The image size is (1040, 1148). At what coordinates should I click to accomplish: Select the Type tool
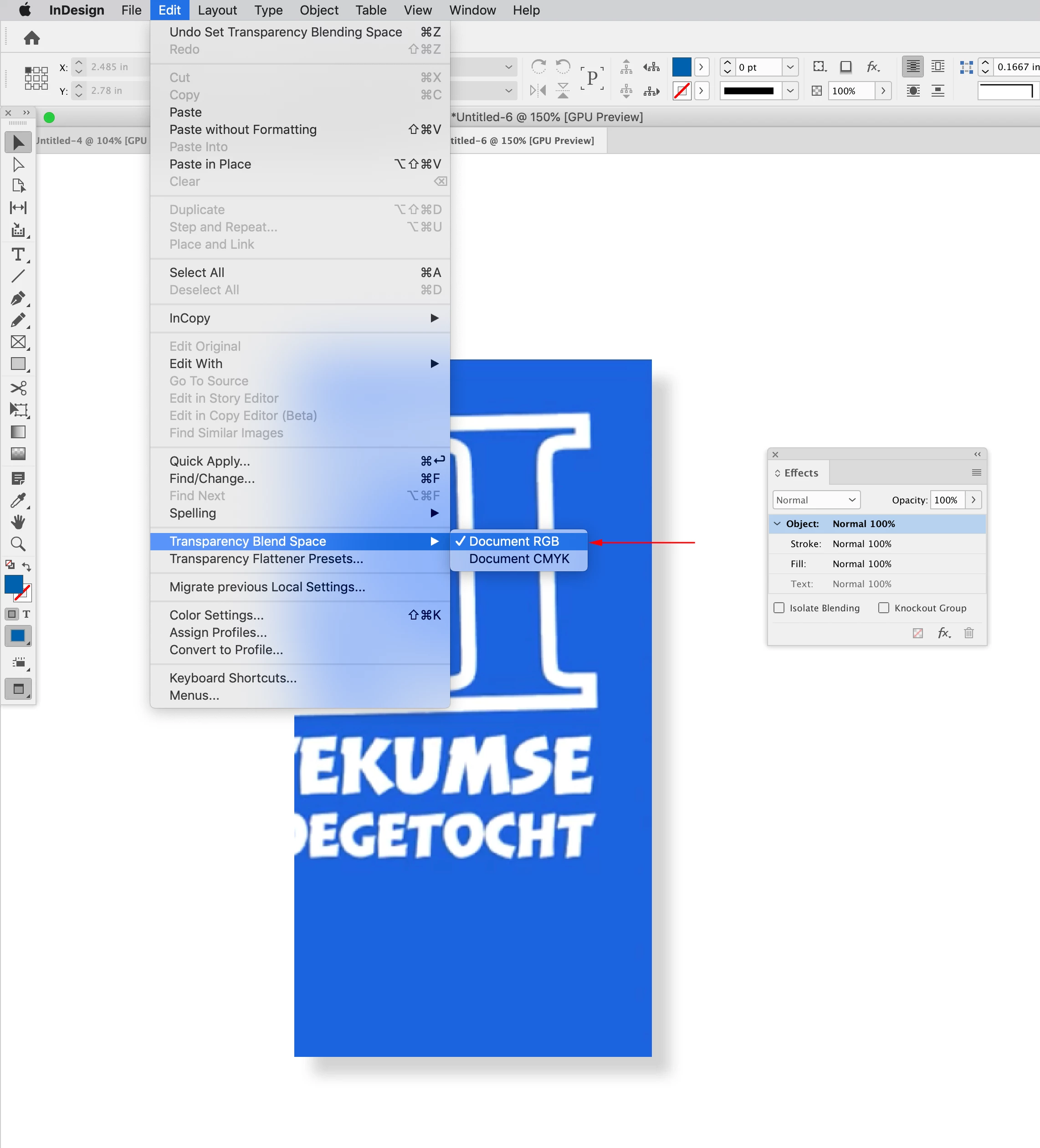[x=18, y=255]
